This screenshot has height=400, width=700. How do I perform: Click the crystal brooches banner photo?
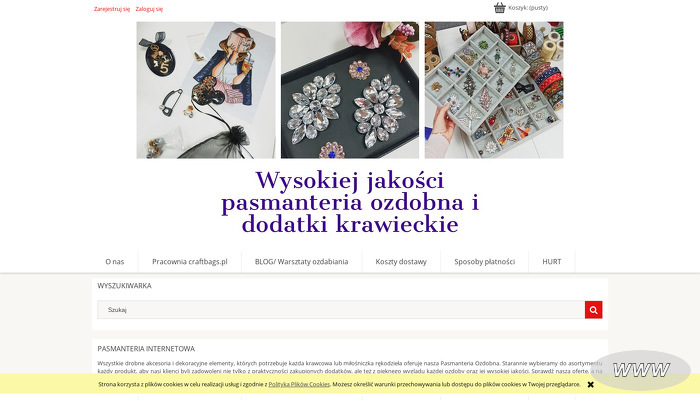click(350, 90)
